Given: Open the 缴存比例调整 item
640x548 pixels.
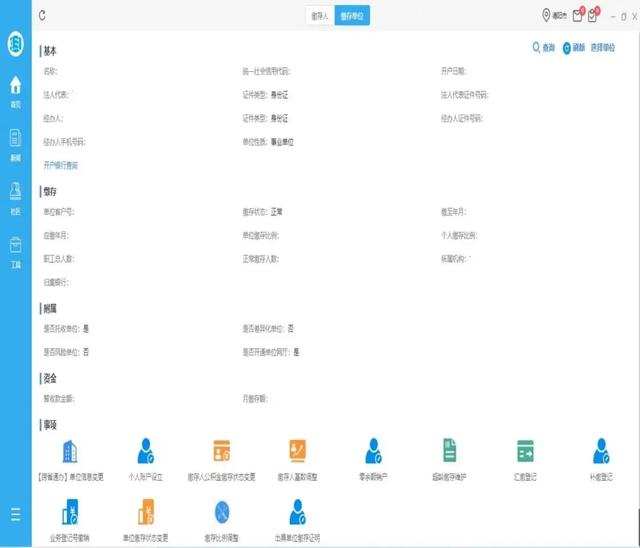Looking at the screenshot, I should 222,520.
